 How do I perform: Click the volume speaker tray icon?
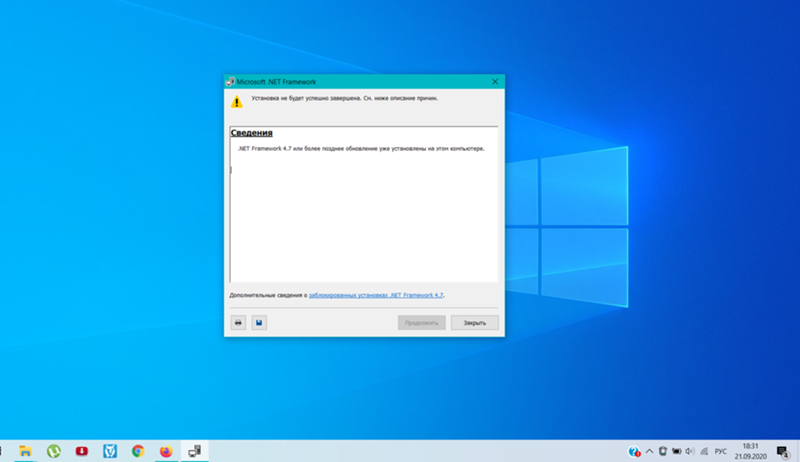coord(690,451)
